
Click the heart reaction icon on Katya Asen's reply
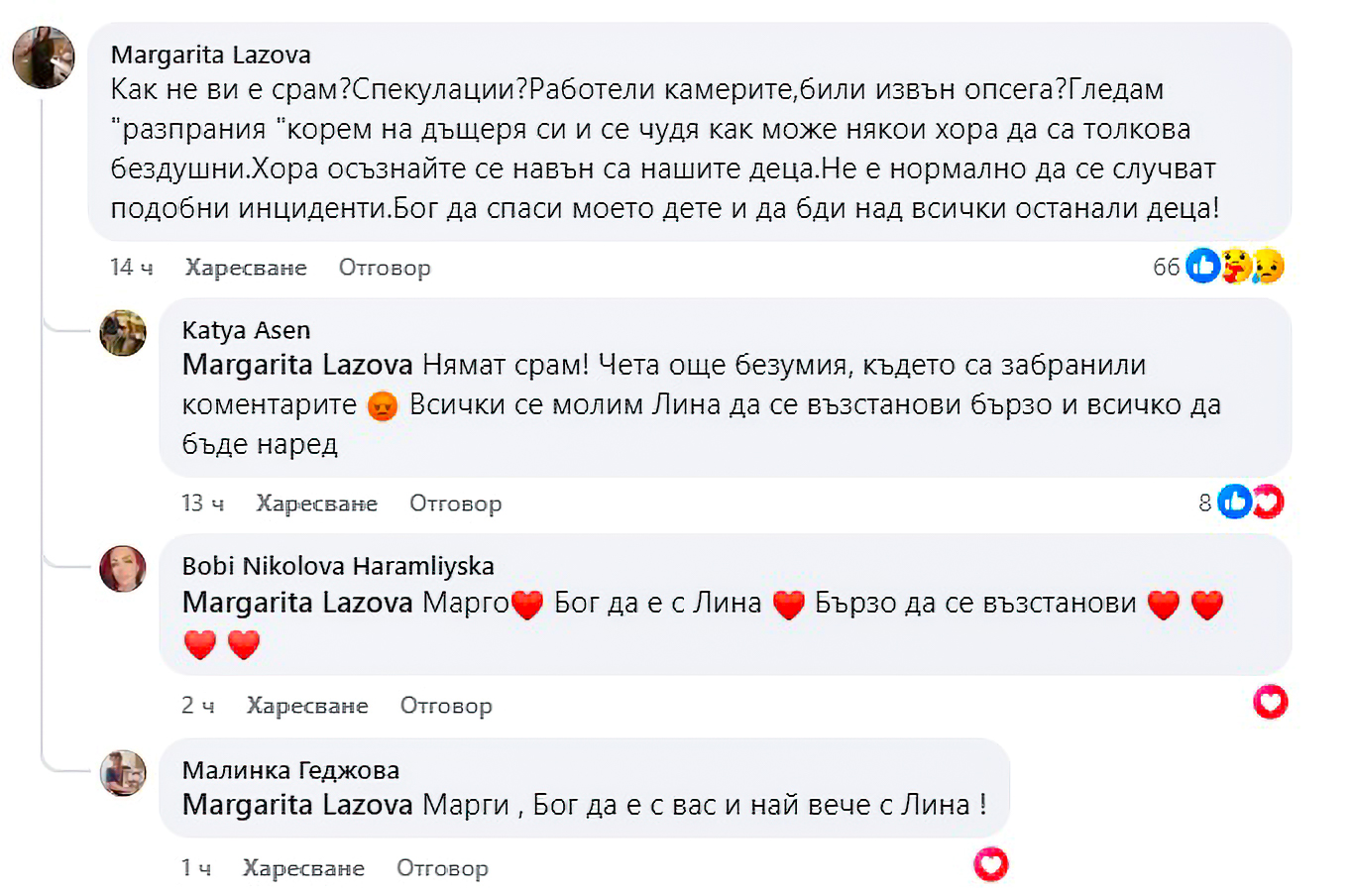[1268, 503]
